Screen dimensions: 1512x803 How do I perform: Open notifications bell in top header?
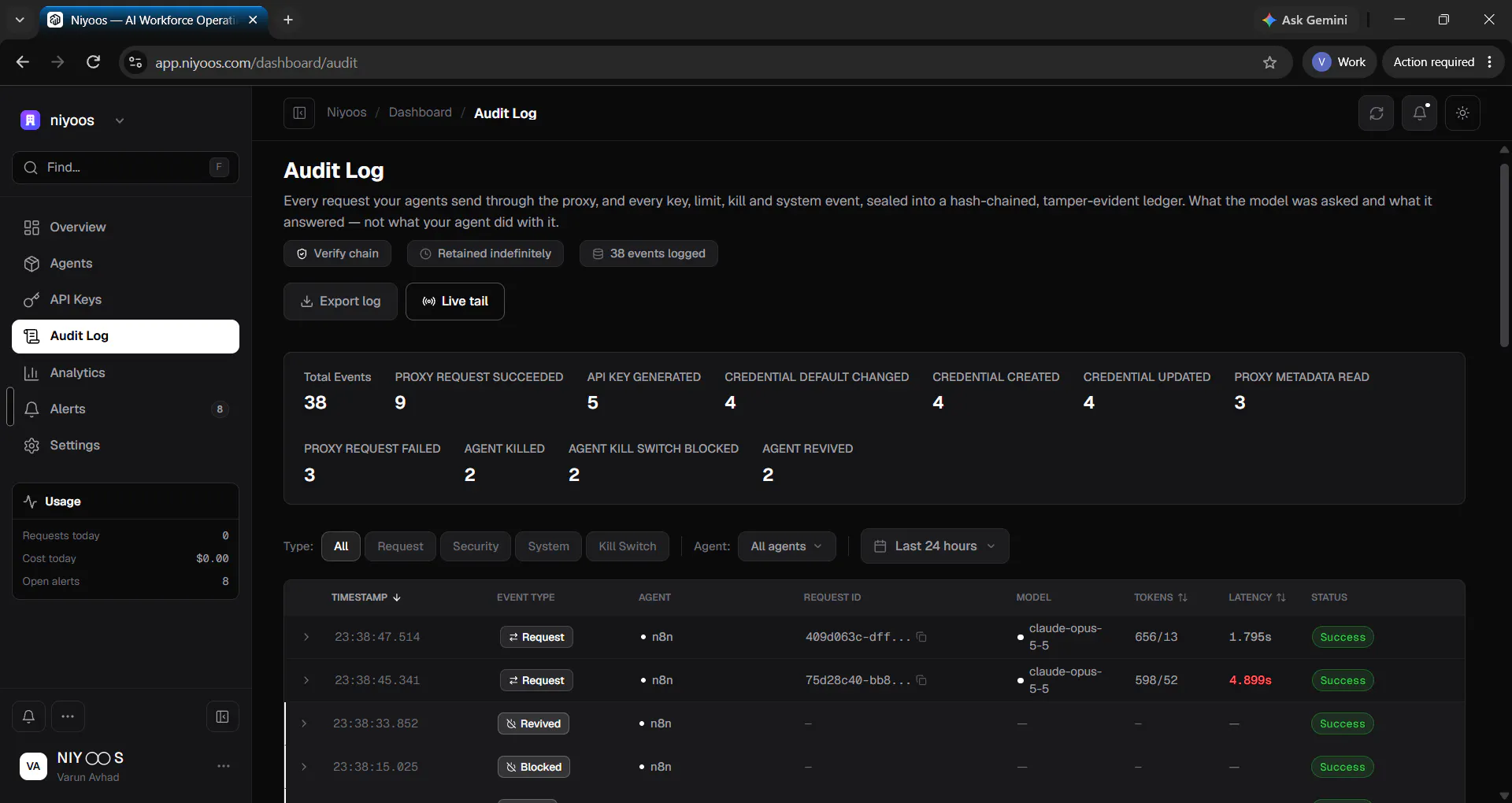(x=1419, y=113)
